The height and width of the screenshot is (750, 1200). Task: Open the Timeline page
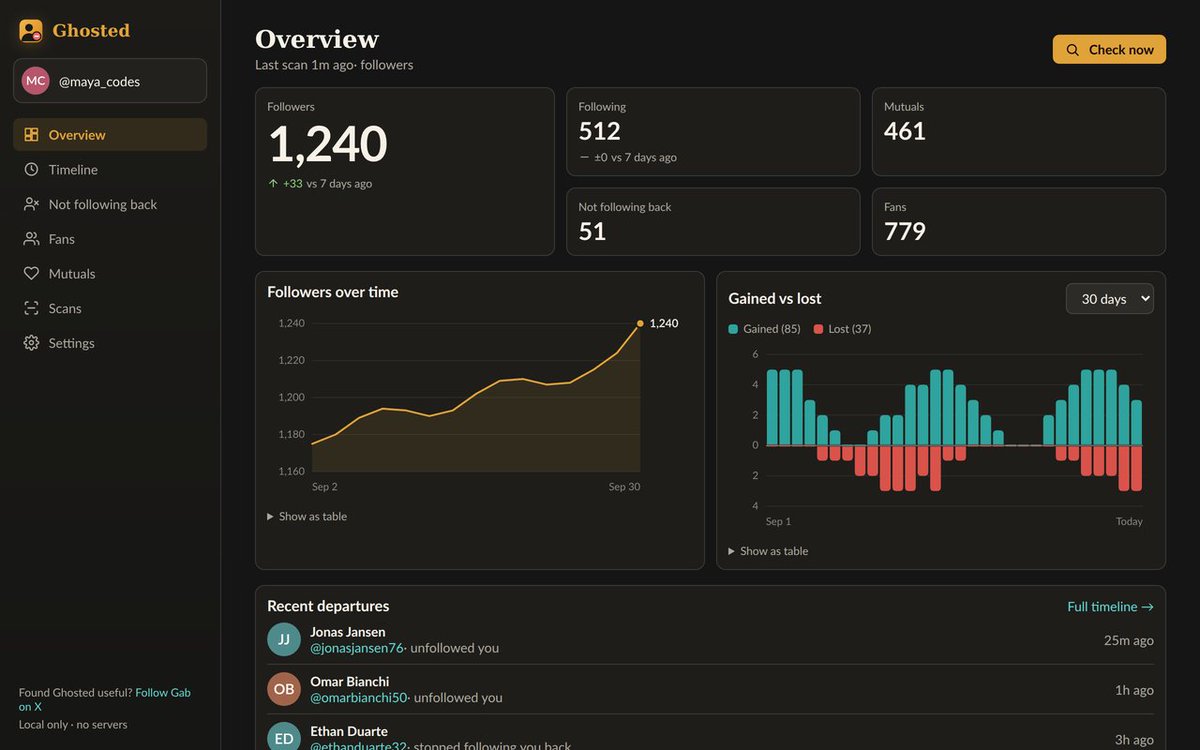click(110, 170)
